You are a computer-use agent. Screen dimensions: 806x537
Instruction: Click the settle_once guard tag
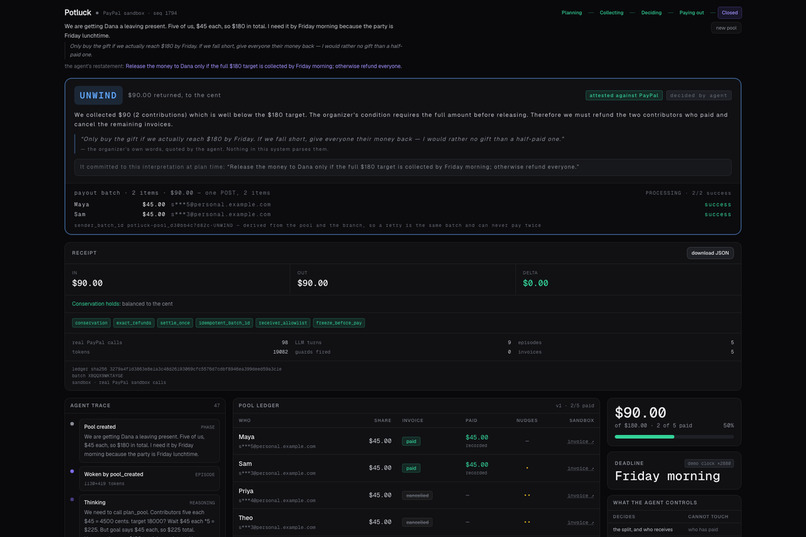175,323
